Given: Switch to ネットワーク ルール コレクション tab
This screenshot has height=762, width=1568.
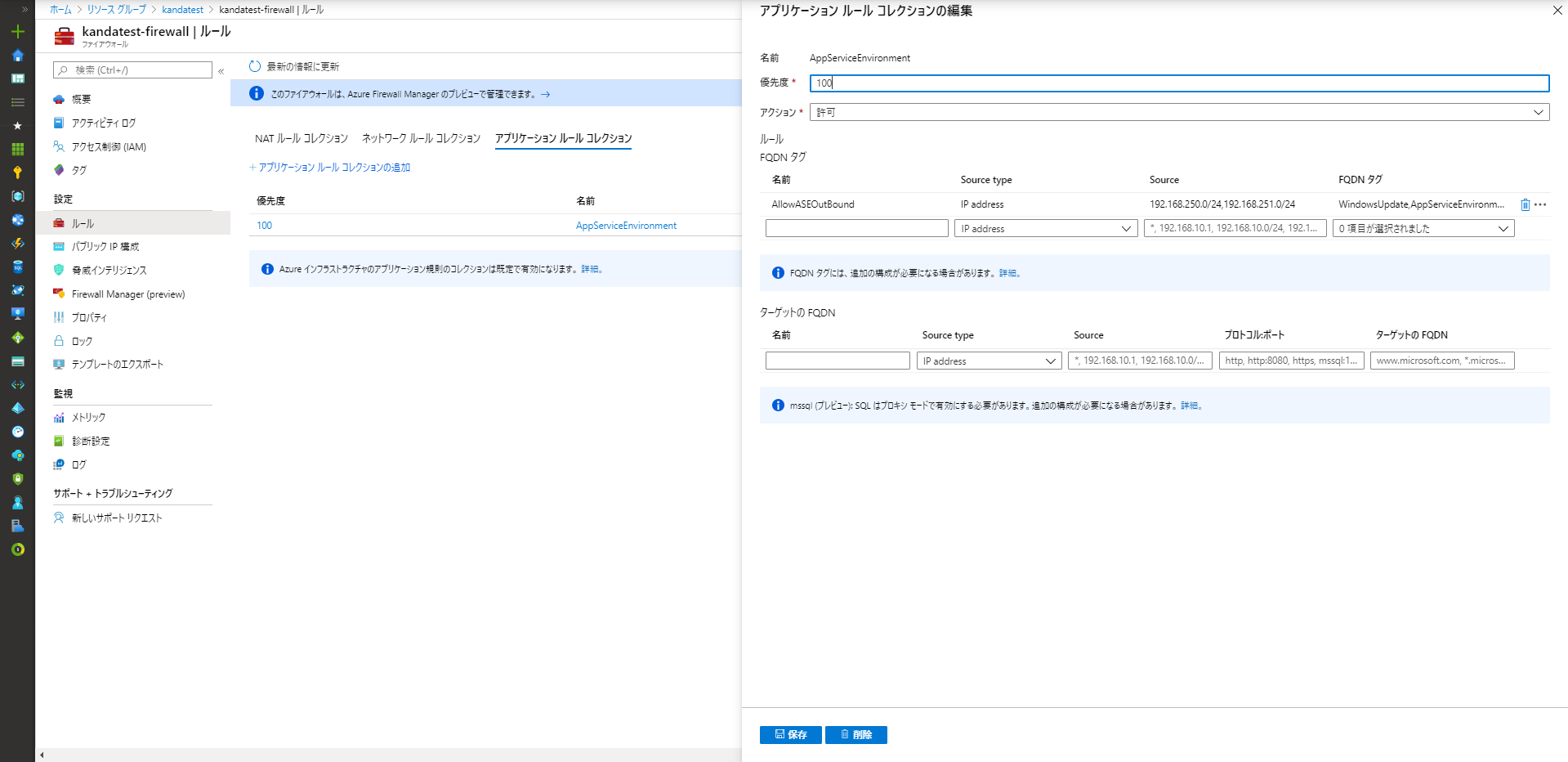Looking at the screenshot, I should pos(421,139).
